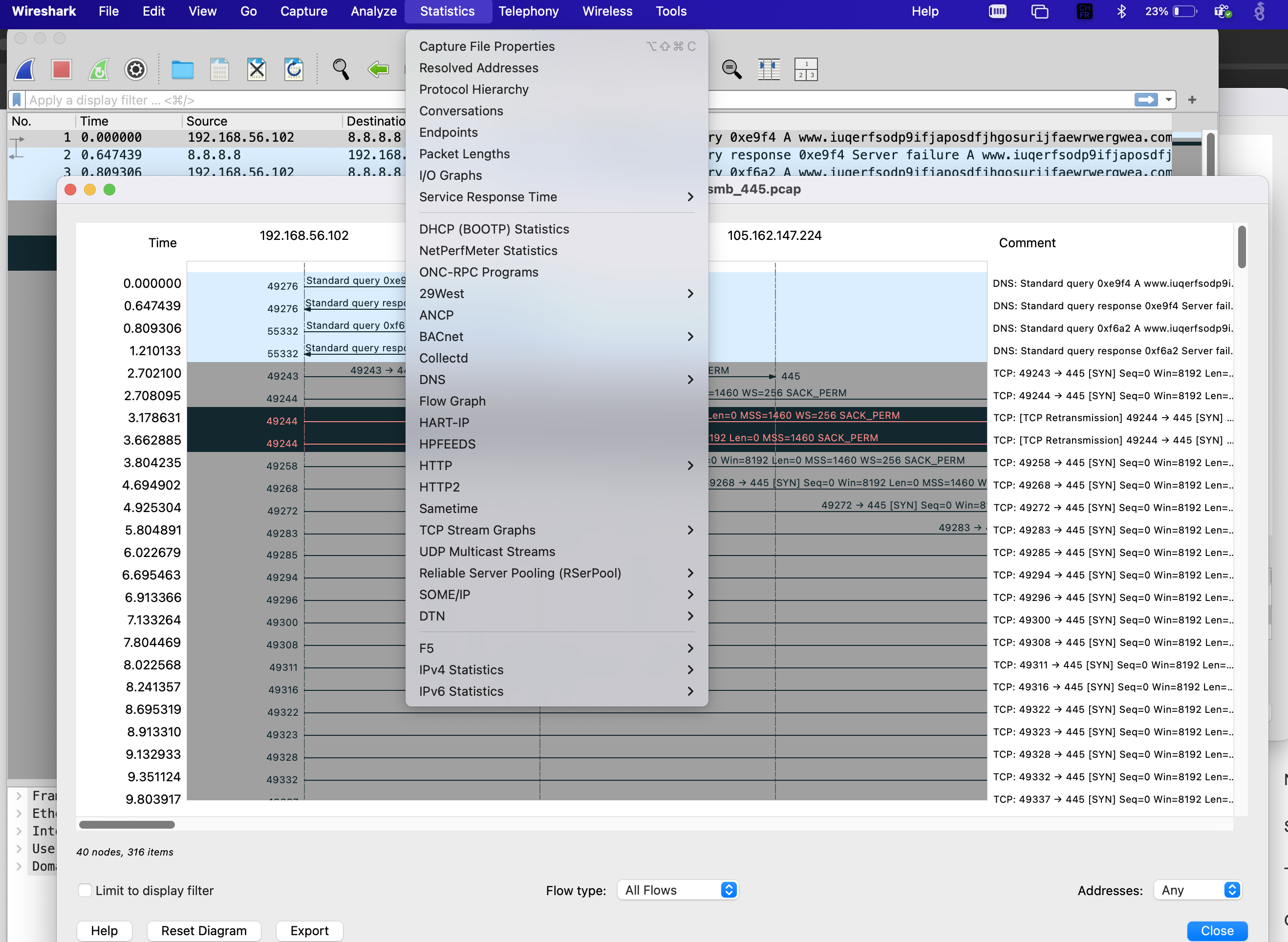This screenshot has width=1288, height=942.
Task: Click the red stop capture icon
Action: (62, 69)
